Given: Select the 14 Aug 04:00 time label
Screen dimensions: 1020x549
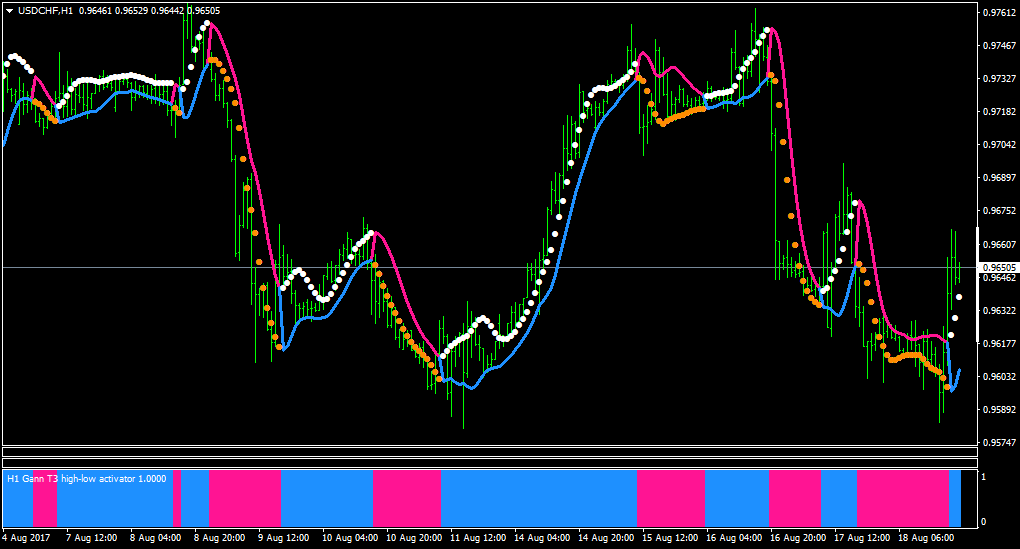Looking at the screenshot, I should click(x=542, y=538).
